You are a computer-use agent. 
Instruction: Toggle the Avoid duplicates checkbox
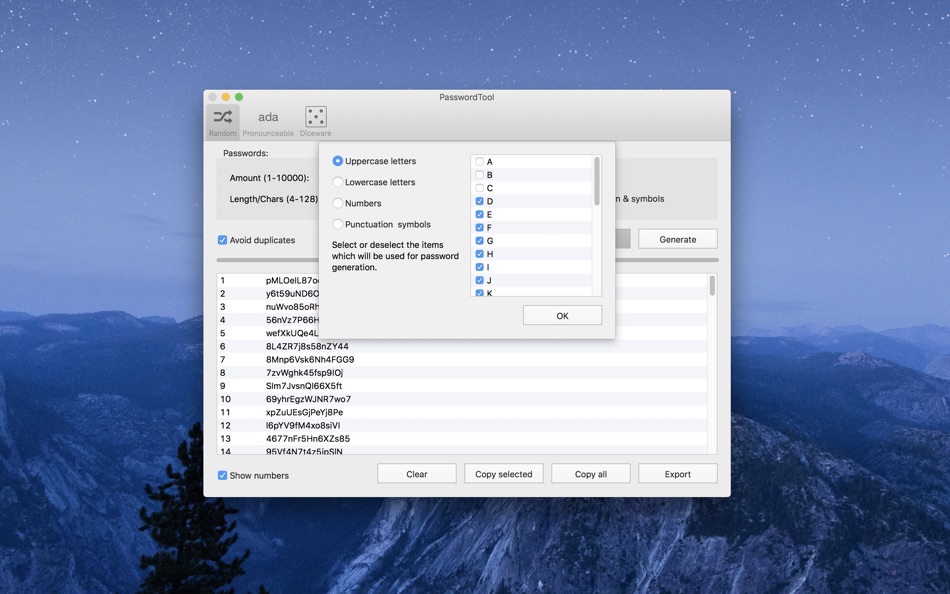(222, 240)
